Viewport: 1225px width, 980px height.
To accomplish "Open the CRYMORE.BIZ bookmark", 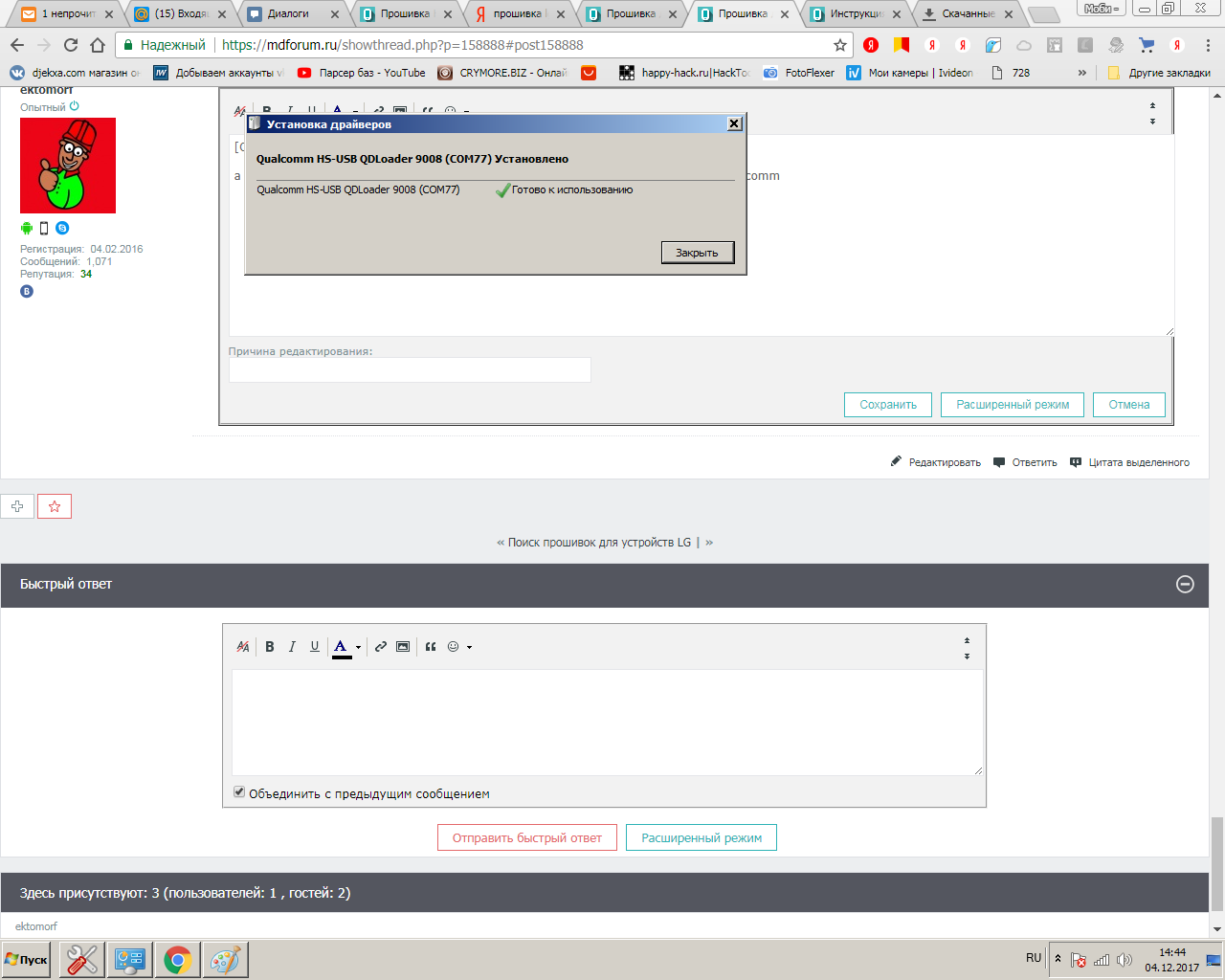I will (x=502, y=73).
